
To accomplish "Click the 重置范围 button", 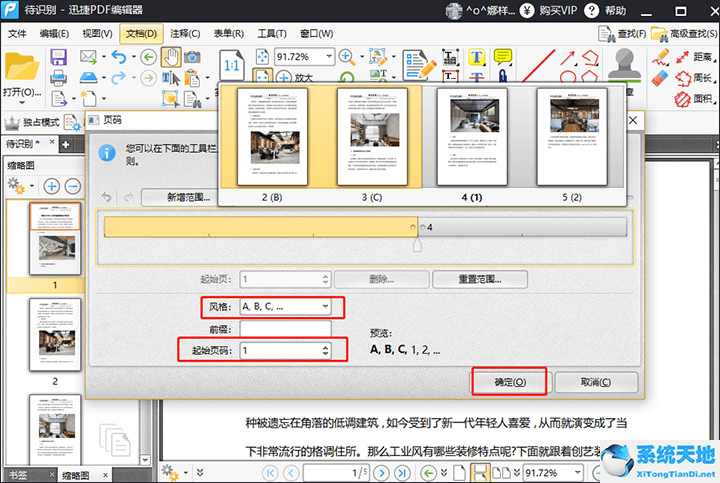I will (x=480, y=279).
